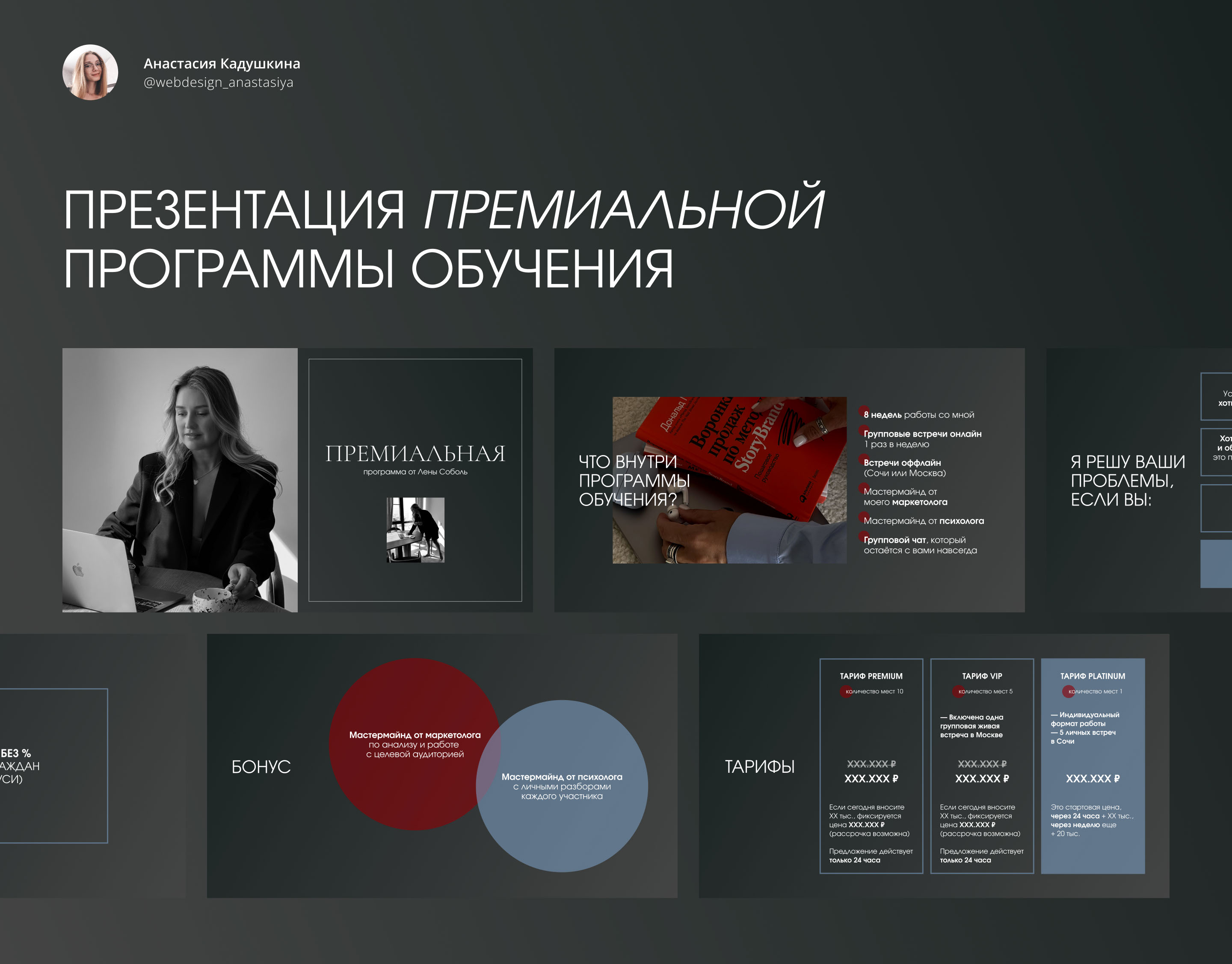Screen dimensions: 1232x964
Task: Click red bullet beside 'Мастермайнд от психолога'
Action: 863,517
